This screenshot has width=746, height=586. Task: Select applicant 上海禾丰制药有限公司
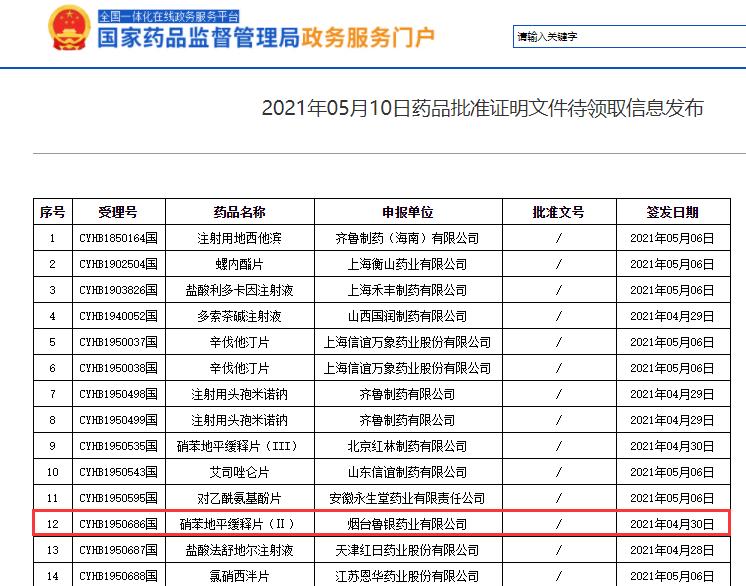[407, 290]
